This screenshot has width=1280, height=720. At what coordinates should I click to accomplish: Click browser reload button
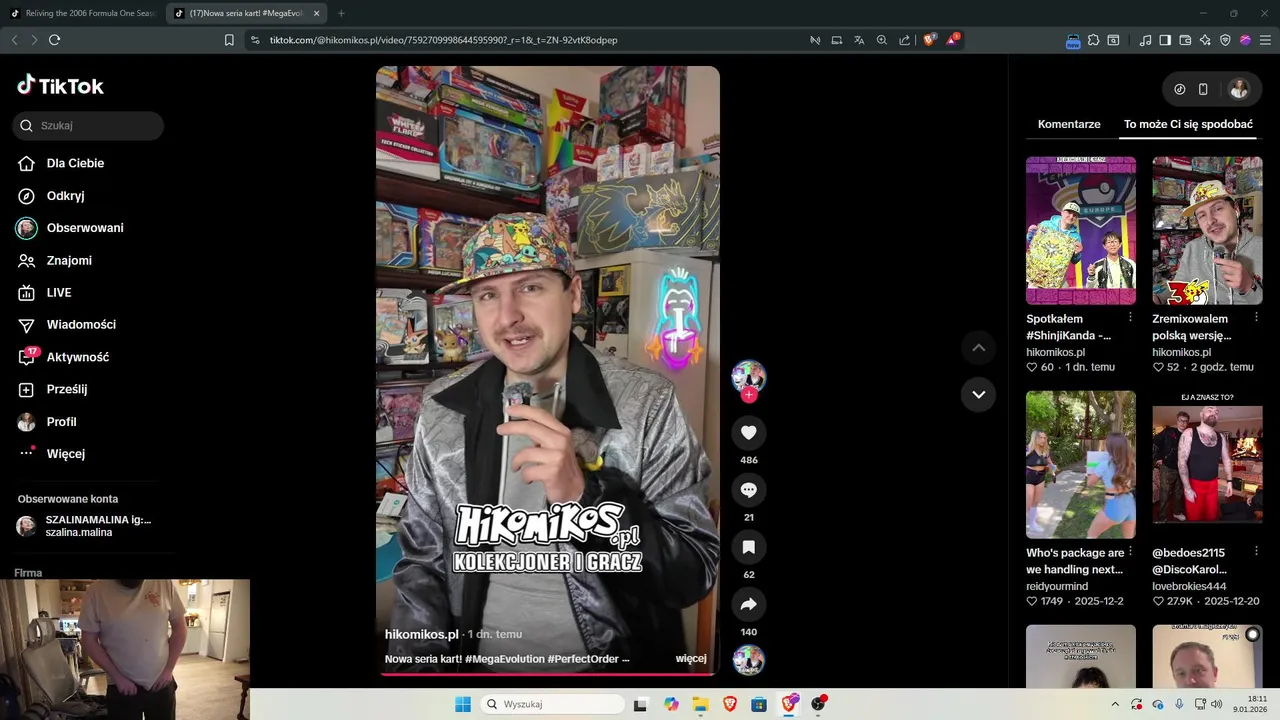tap(55, 40)
